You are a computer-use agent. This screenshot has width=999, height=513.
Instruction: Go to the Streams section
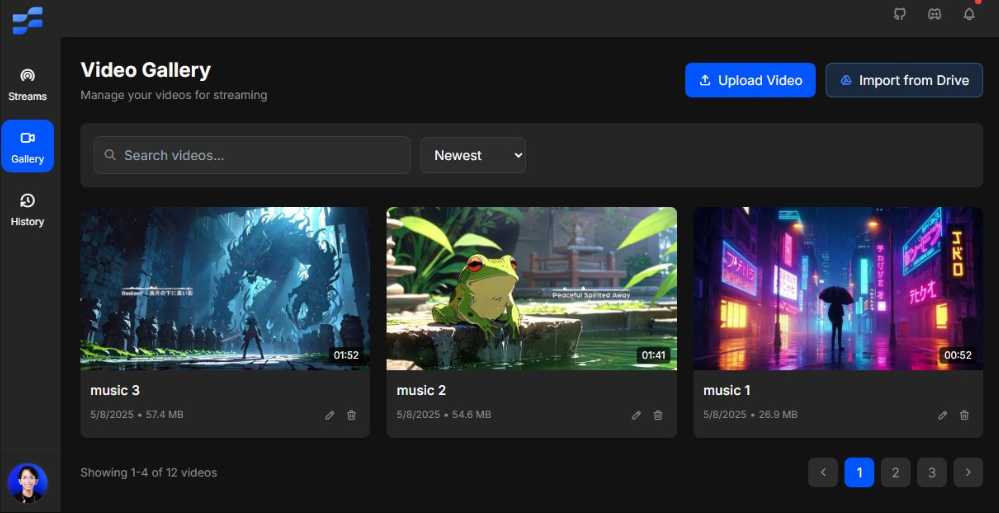(27, 85)
